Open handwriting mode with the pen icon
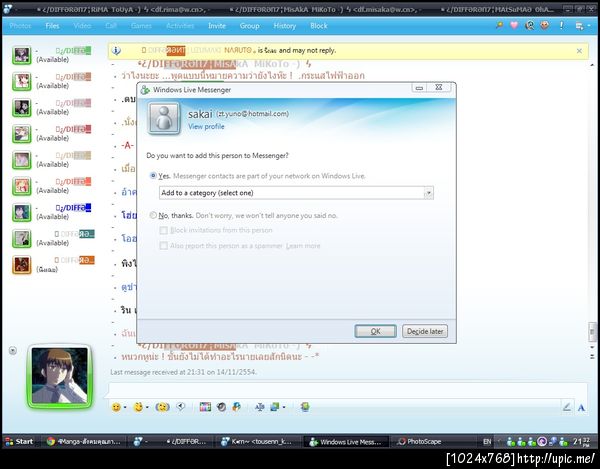This screenshot has width=600, height=469. [x=567, y=407]
